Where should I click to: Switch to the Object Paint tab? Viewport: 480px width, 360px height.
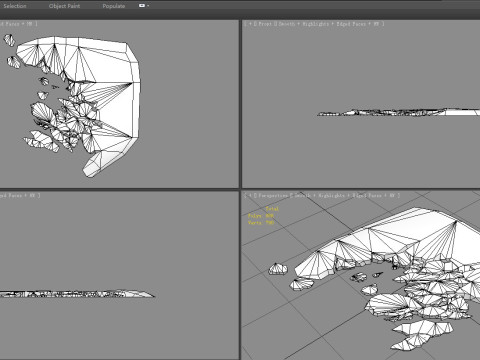tap(64, 6)
